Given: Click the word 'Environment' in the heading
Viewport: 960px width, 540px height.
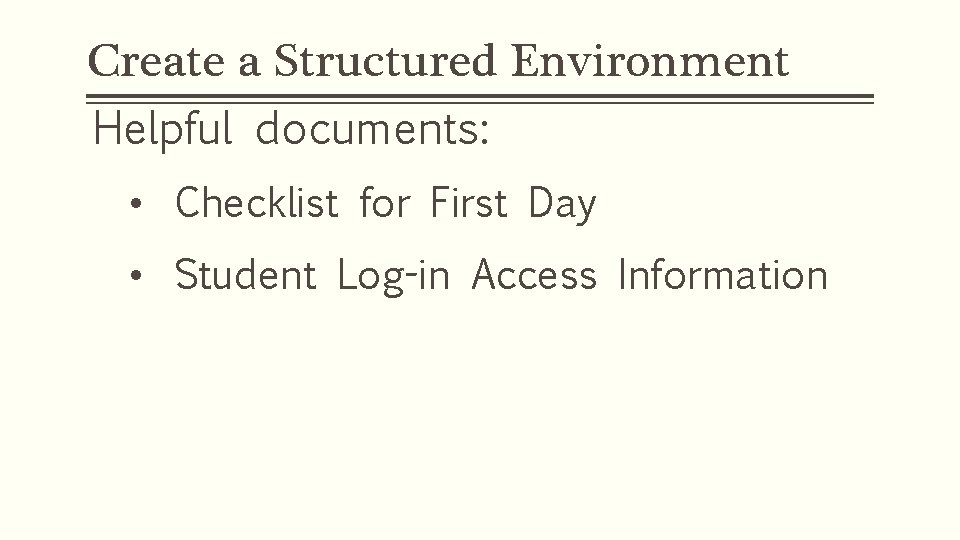Looking at the screenshot, I should [650, 61].
